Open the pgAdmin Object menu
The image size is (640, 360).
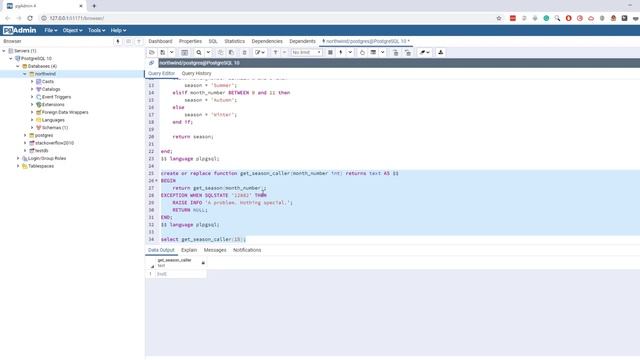pyautogui.click(x=72, y=30)
